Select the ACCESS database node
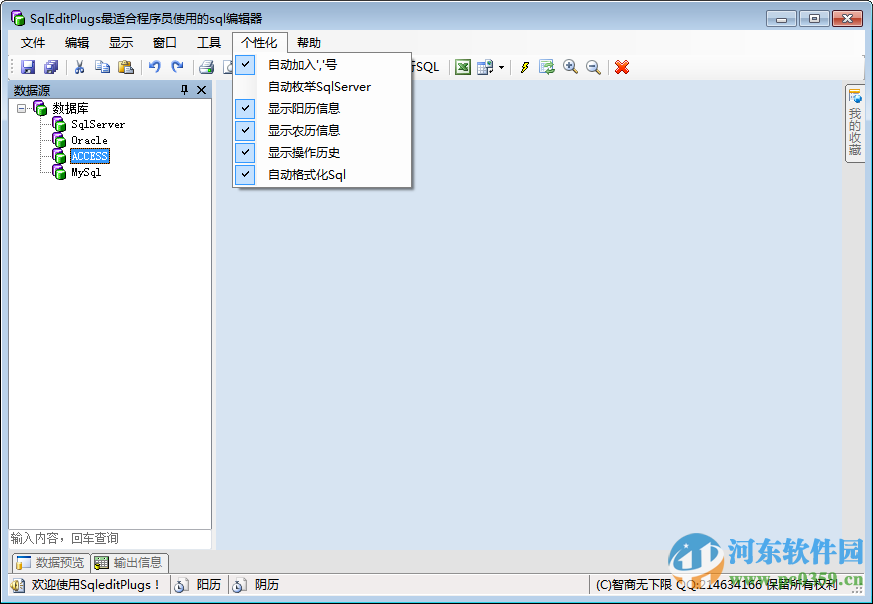 (x=88, y=156)
